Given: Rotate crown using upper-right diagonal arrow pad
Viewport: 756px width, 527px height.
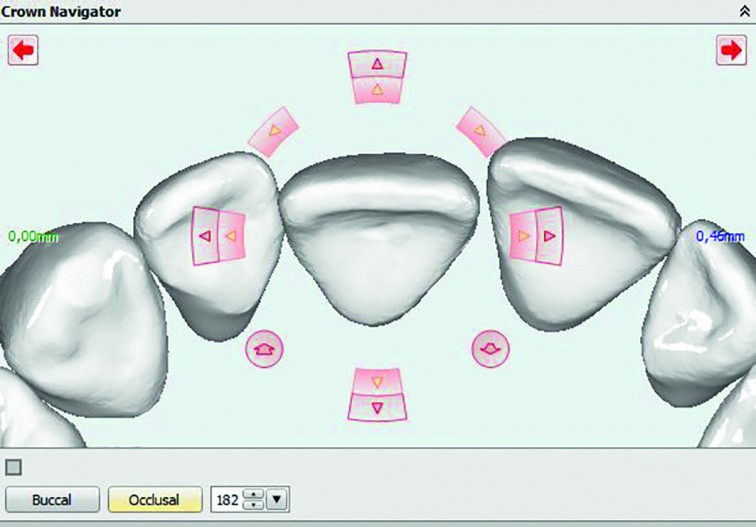Looking at the screenshot, I should coord(480,131).
